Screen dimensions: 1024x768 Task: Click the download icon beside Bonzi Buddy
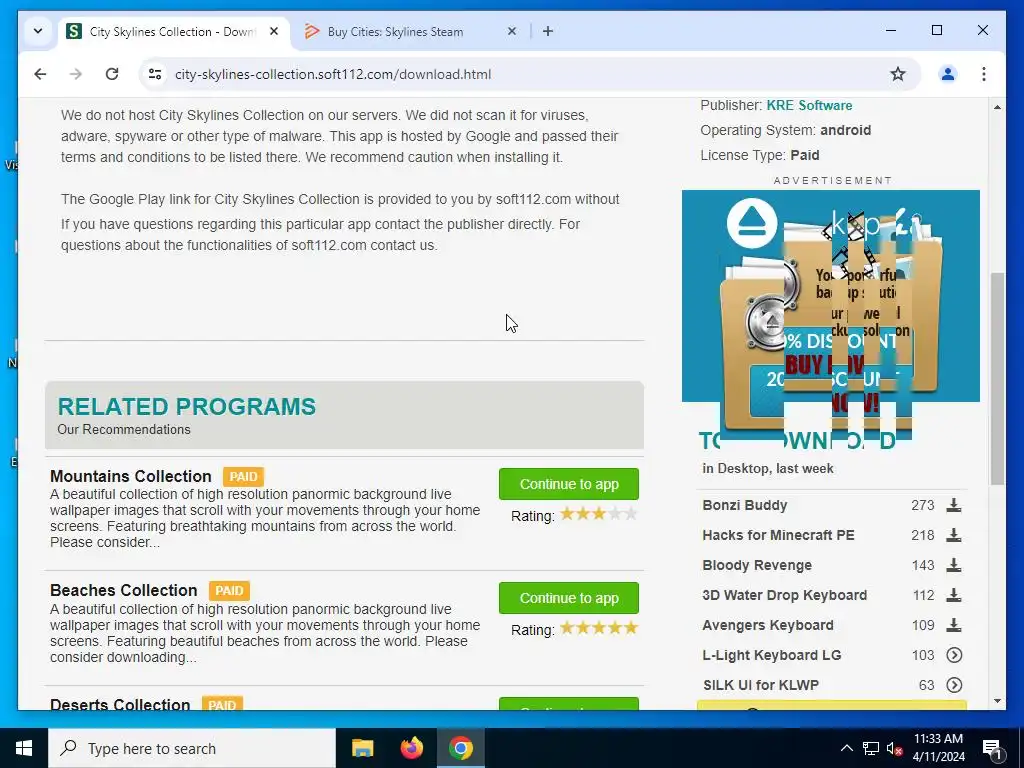[x=953, y=505]
